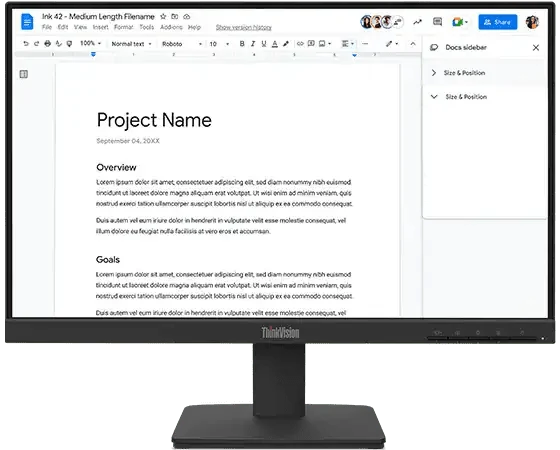The image size is (560, 450).
Task: Click the anonymous viewers avatar
Action: coord(398,22)
